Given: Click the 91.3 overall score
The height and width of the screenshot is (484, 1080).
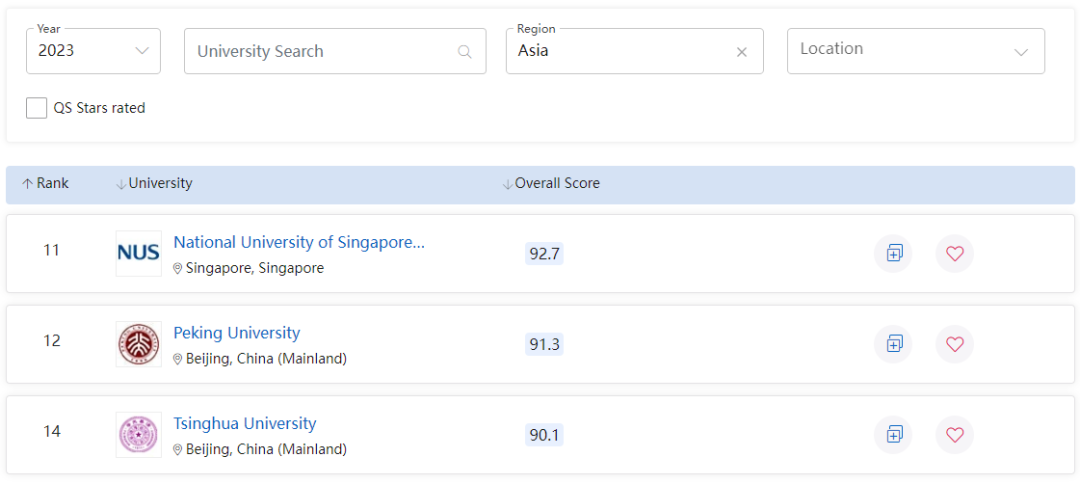Looking at the screenshot, I should (544, 344).
